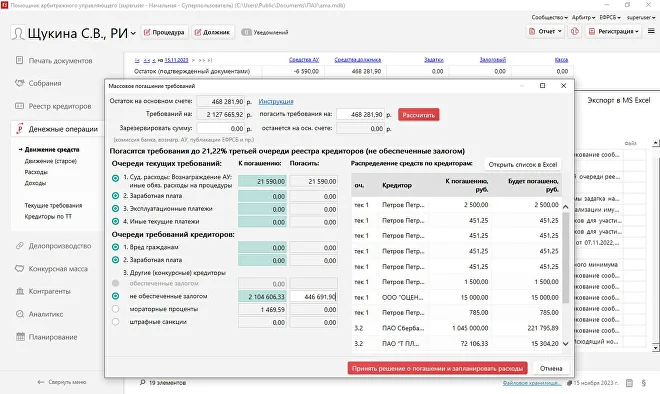
Task: Click the Должник button
Action: 212,32
